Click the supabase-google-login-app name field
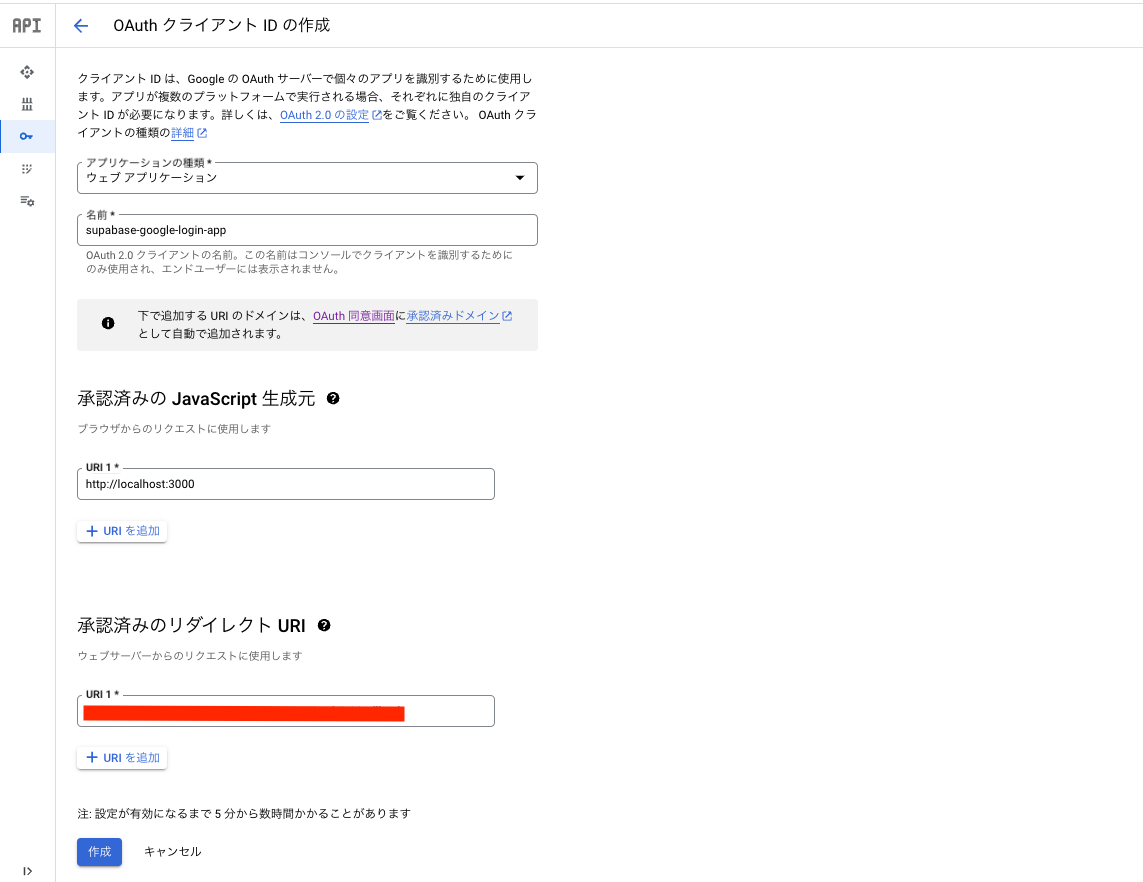The image size is (1143, 882). (x=307, y=230)
